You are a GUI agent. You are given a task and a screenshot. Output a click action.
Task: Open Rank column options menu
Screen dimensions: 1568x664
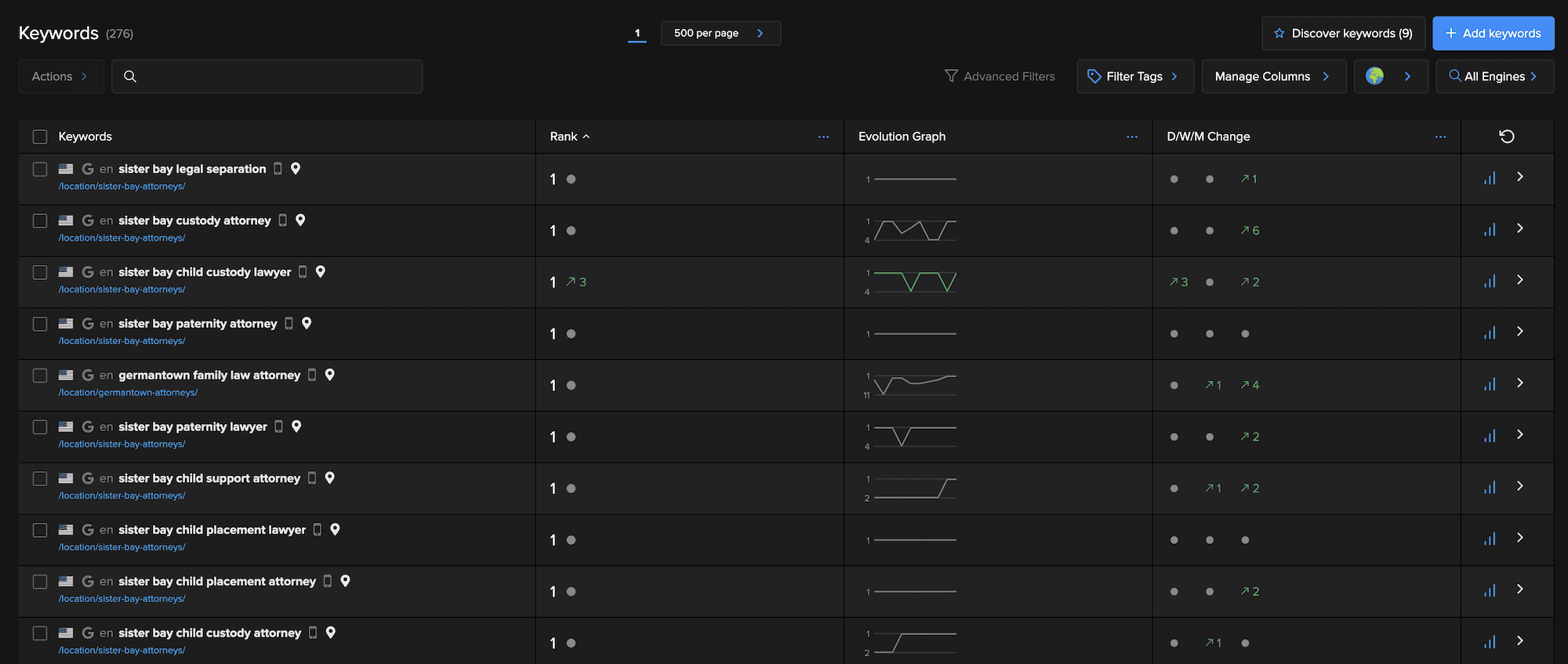pos(823,136)
